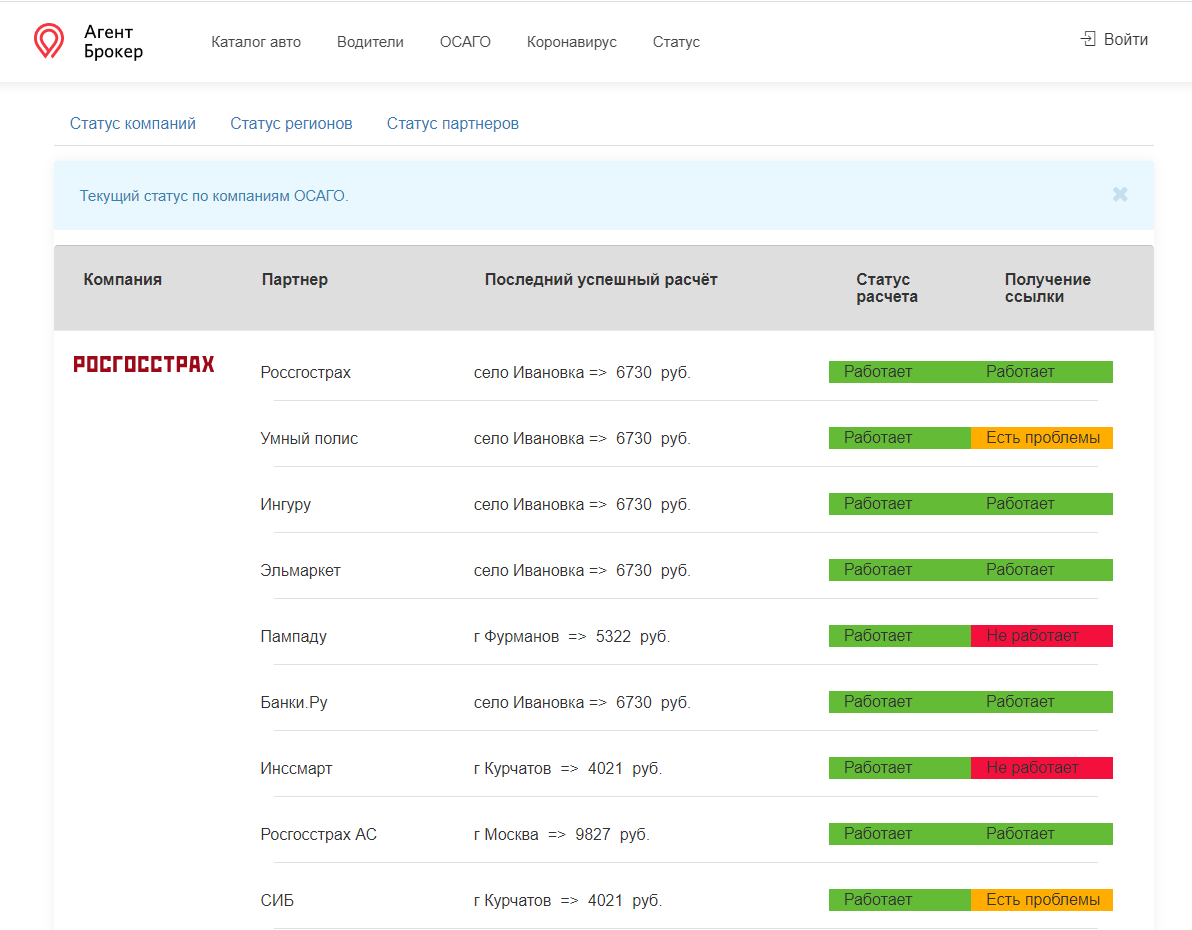Select the Умный полис partner name
The height and width of the screenshot is (930, 1192).
pyautogui.click(x=309, y=438)
